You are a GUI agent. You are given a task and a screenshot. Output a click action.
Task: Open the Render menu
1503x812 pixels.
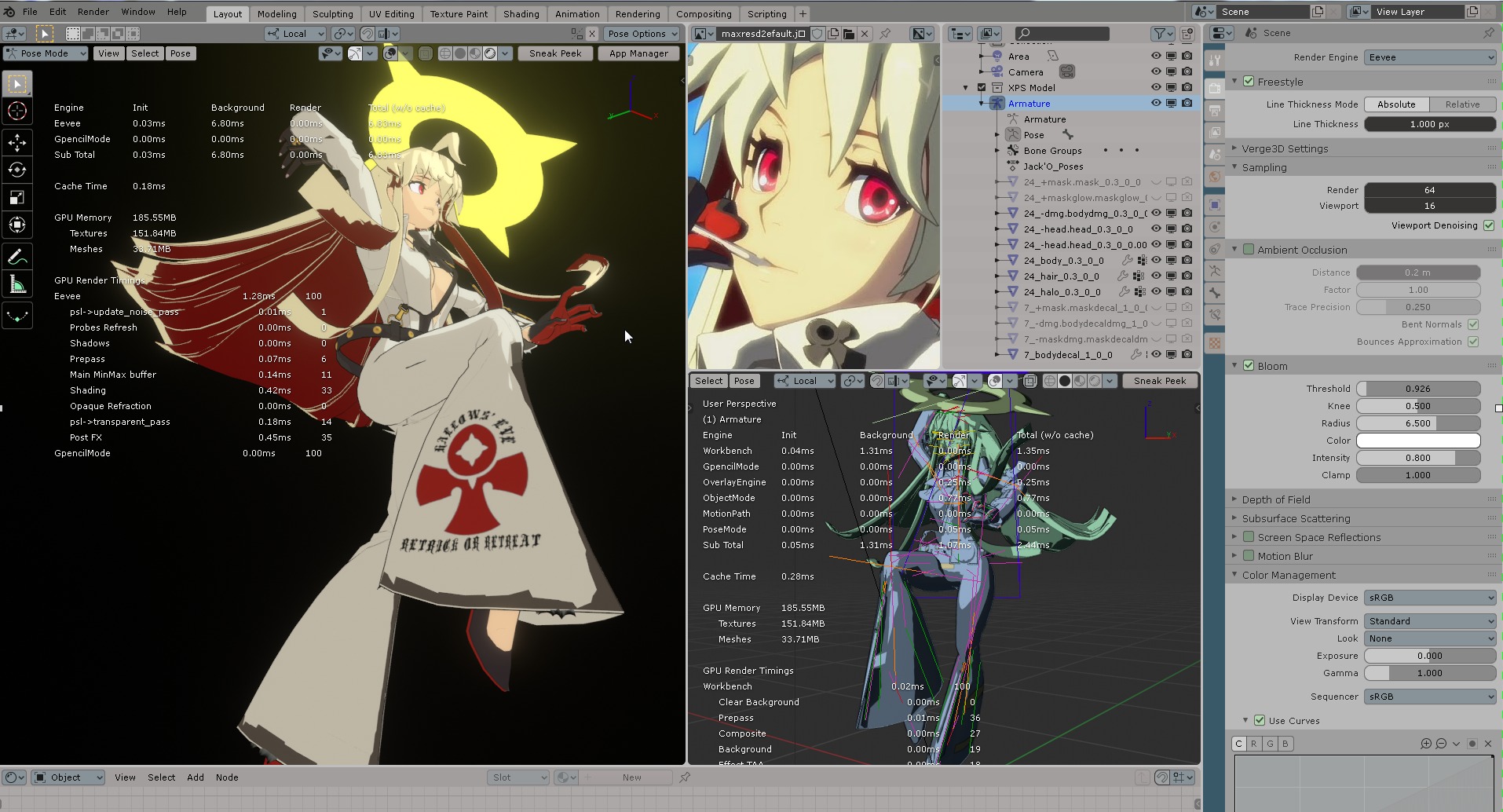pyautogui.click(x=93, y=12)
